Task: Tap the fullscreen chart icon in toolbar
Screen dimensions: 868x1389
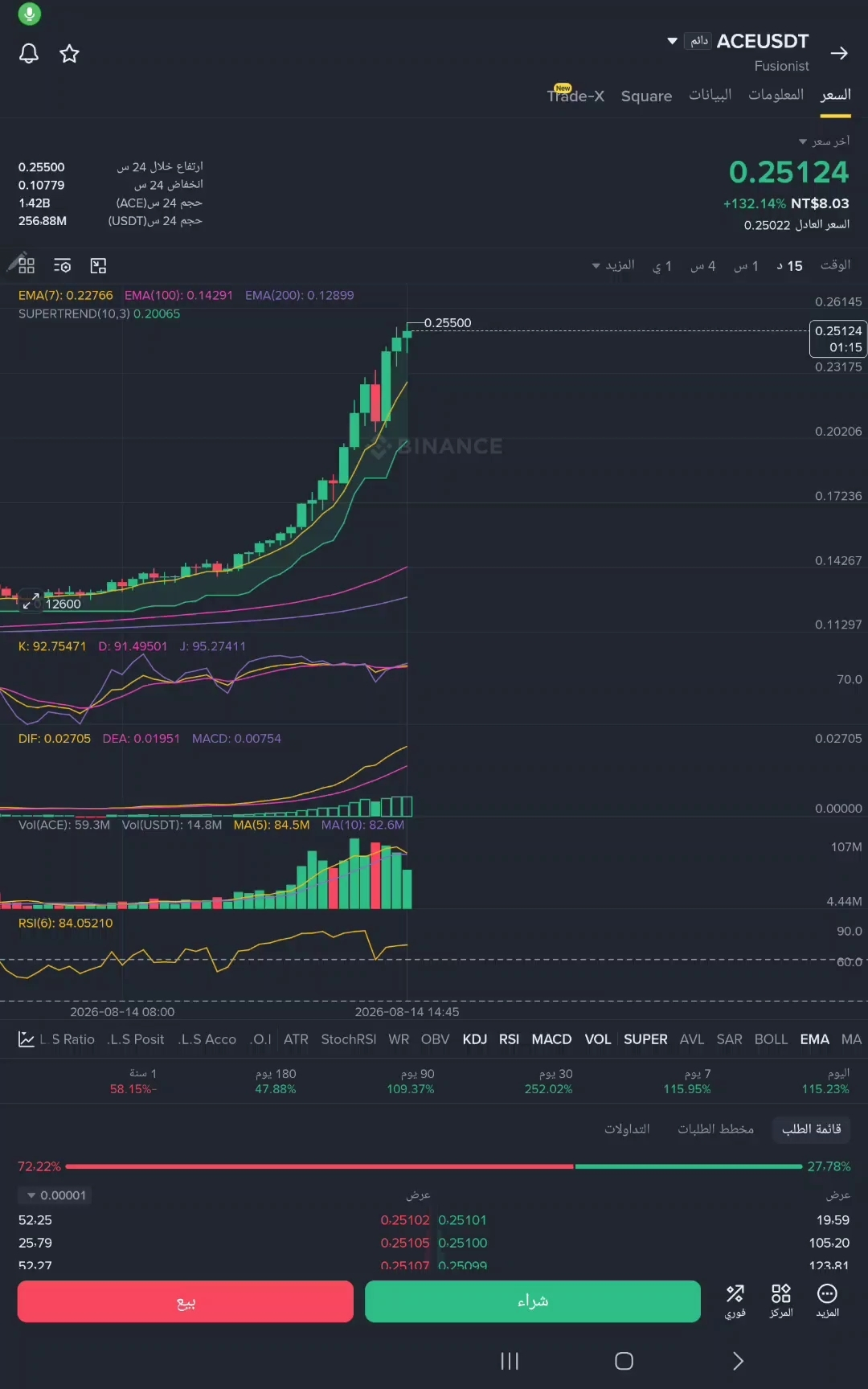Action: tap(98, 265)
